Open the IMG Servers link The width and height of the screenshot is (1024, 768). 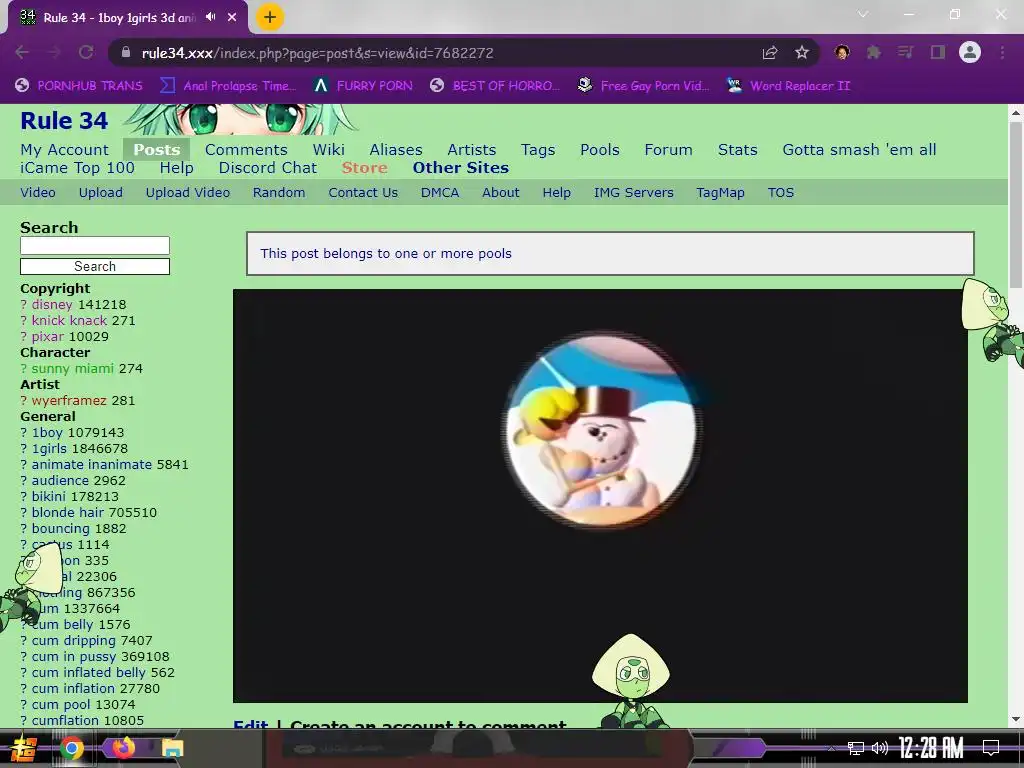(x=633, y=193)
